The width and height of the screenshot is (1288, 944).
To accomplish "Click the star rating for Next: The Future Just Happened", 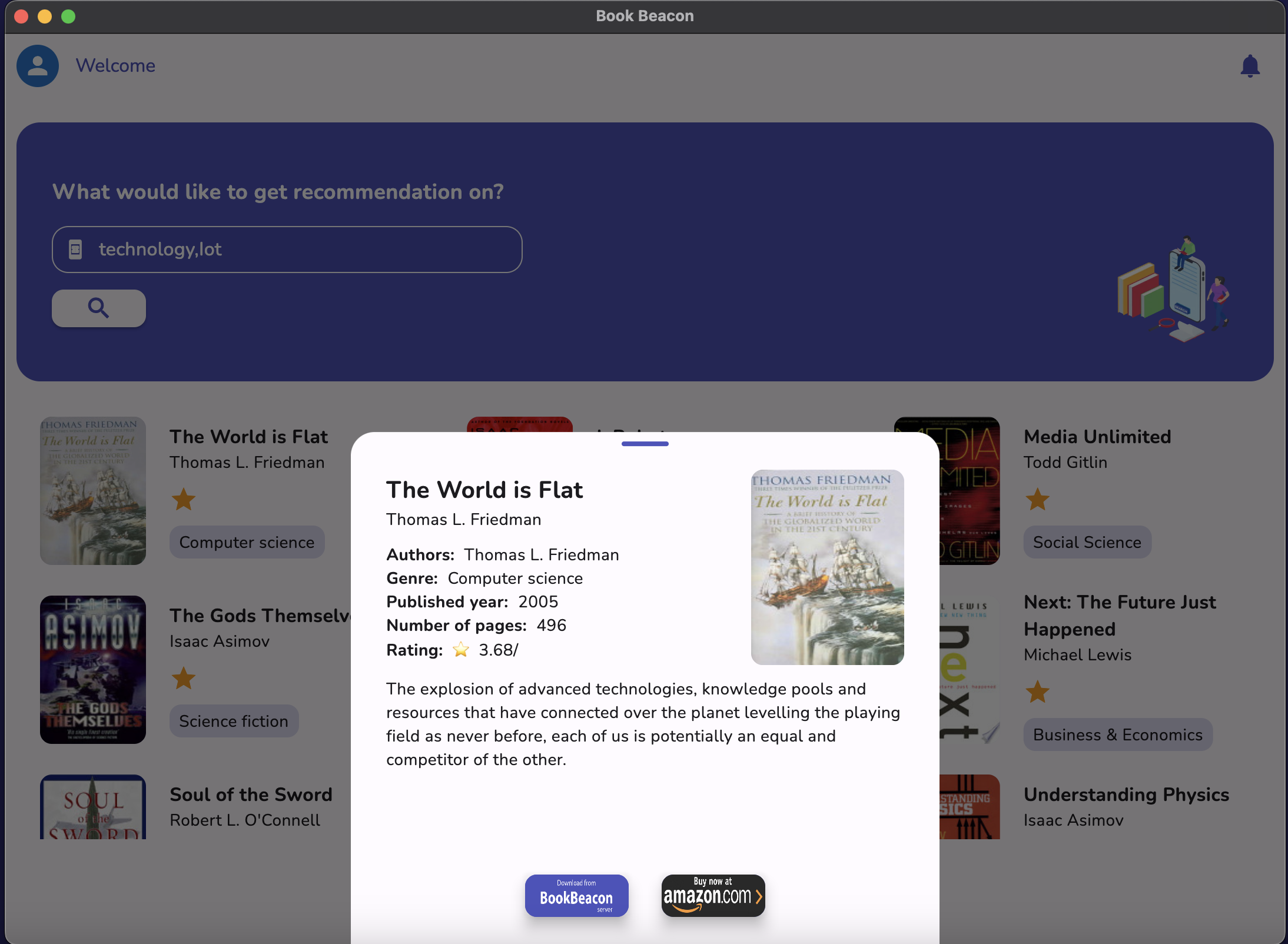I will [1038, 692].
